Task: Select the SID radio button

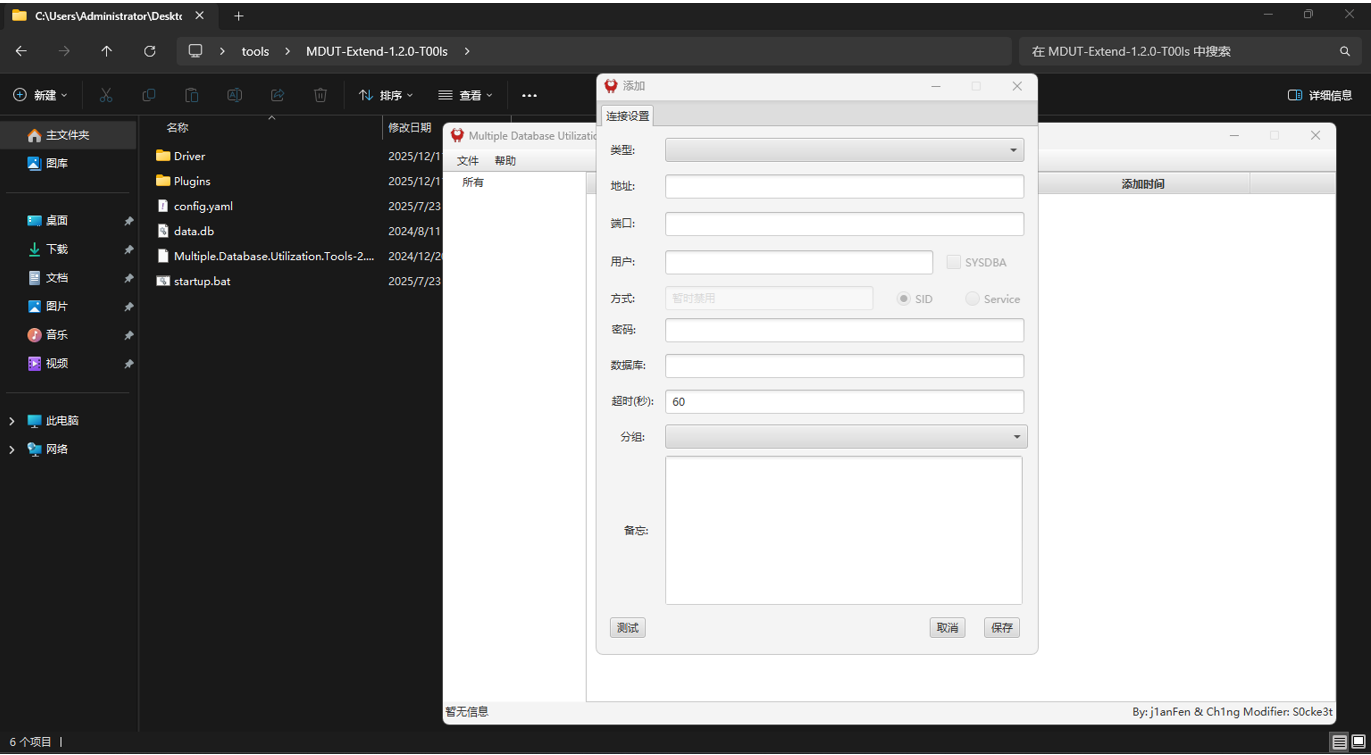Action: [x=903, y=299]
